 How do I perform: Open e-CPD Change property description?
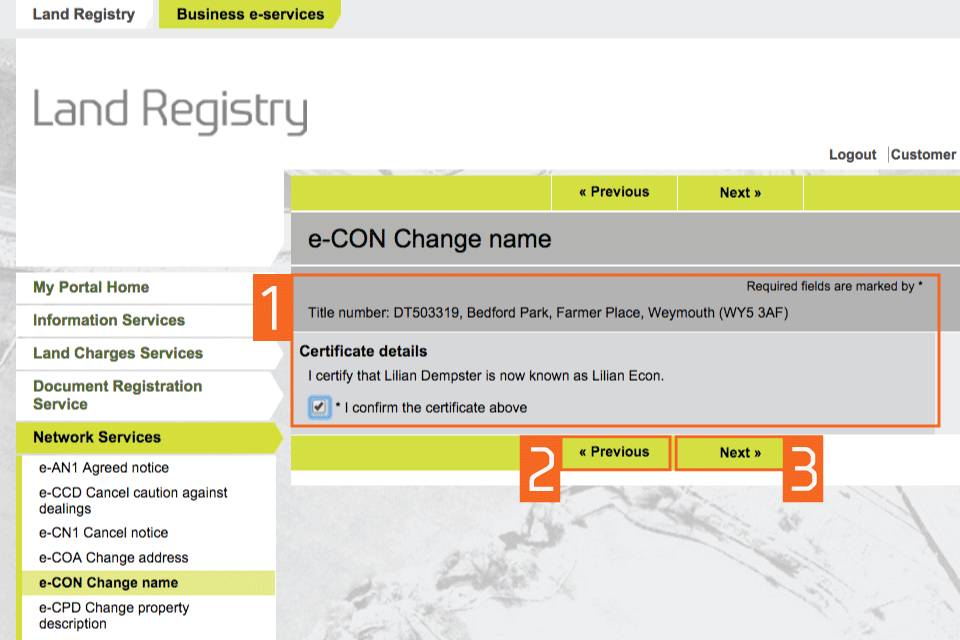tap(114, 616)
